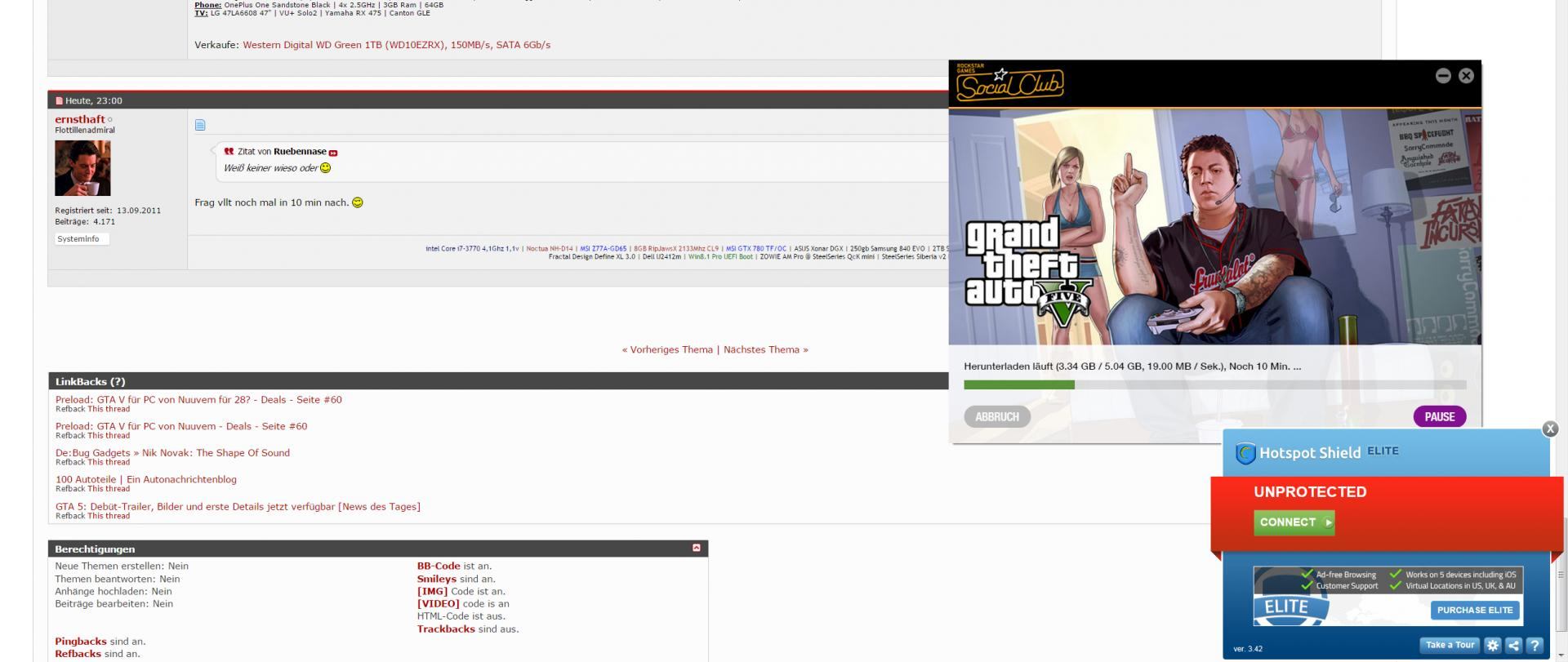Minimize the Social Club window
The height and width of the screenshot is (662, 1568).
(1443, 75)
